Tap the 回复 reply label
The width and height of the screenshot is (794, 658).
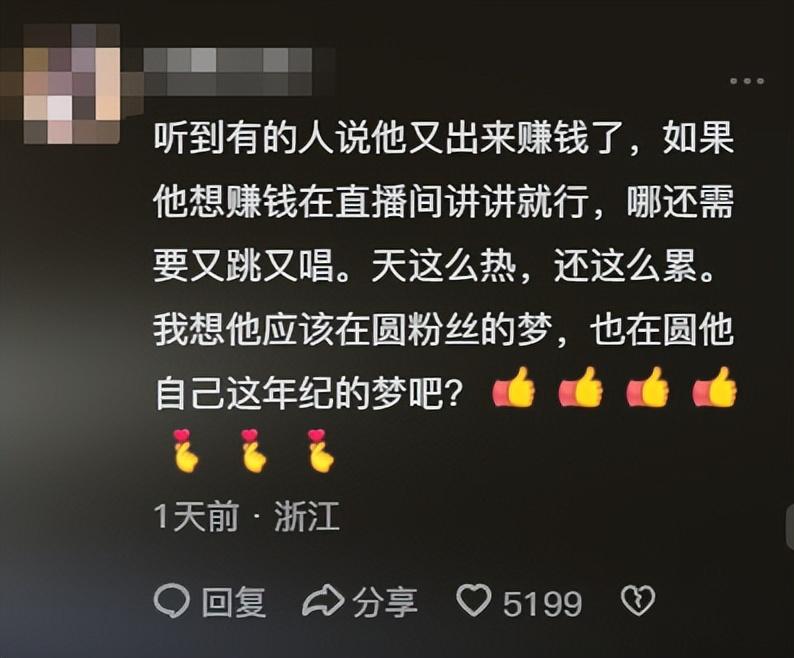[234, 602]
